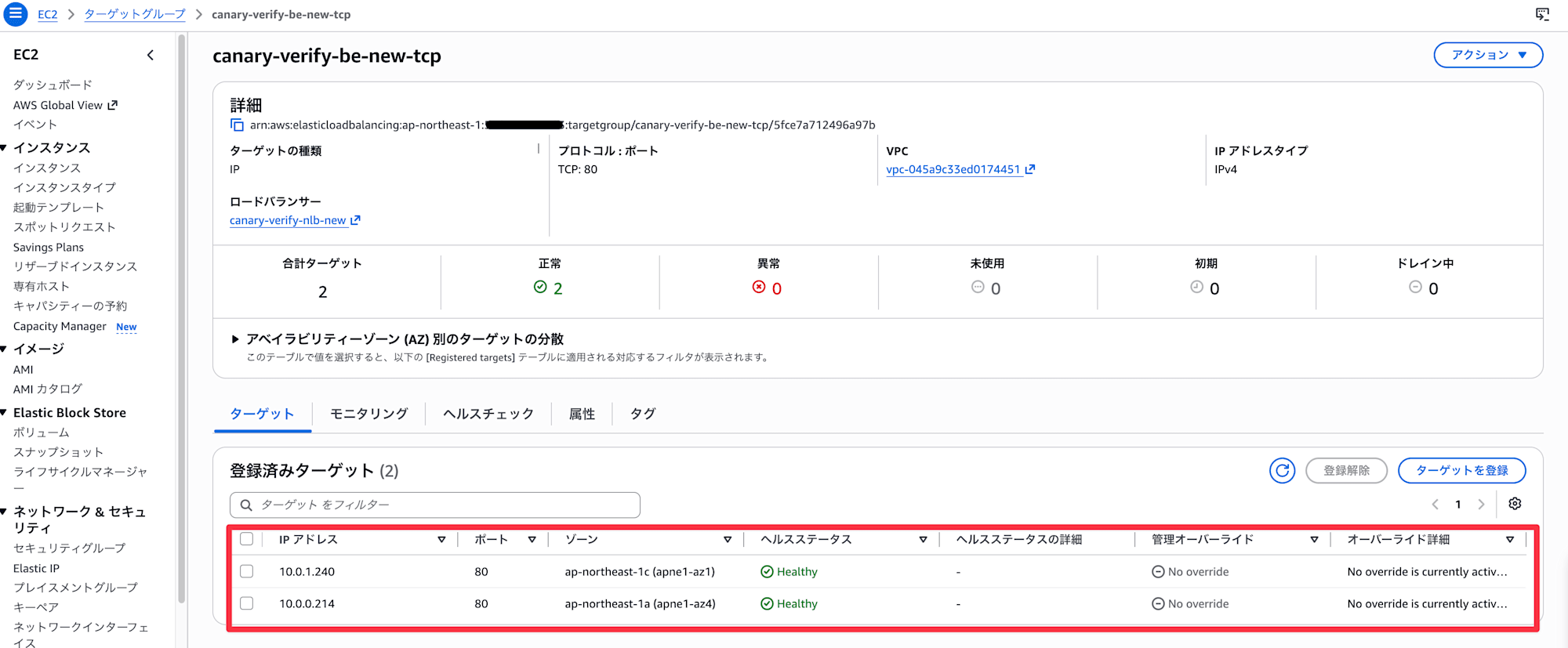Image resolution: width=1568 pixels, height=648 pixels.
Task: Sort by the IP アドレス column
Action: tap(441, 540)
